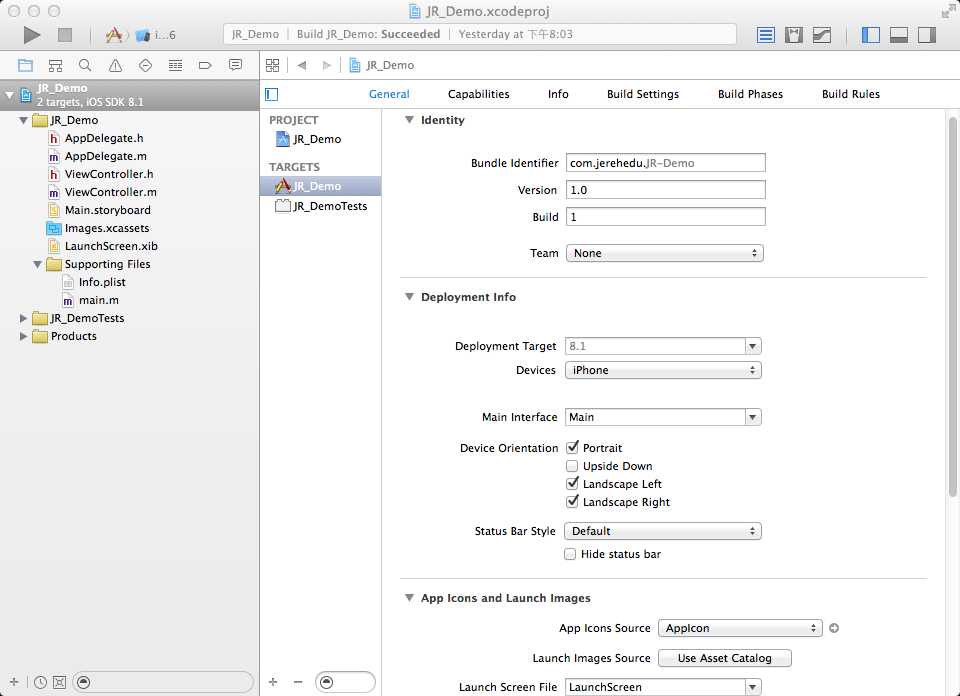The height and width of the screenshot is (696, 960).
Task: Select the JR_Demo scheme icon in toolbar
Action: [114, 35]
